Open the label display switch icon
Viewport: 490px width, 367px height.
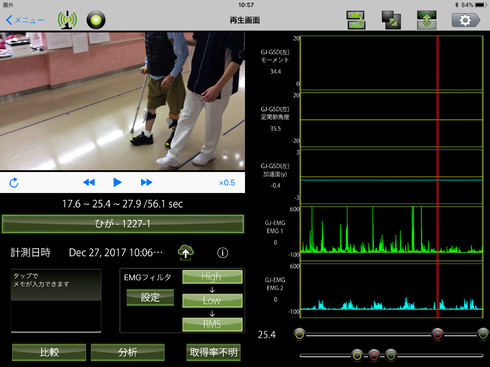(356, 20)
